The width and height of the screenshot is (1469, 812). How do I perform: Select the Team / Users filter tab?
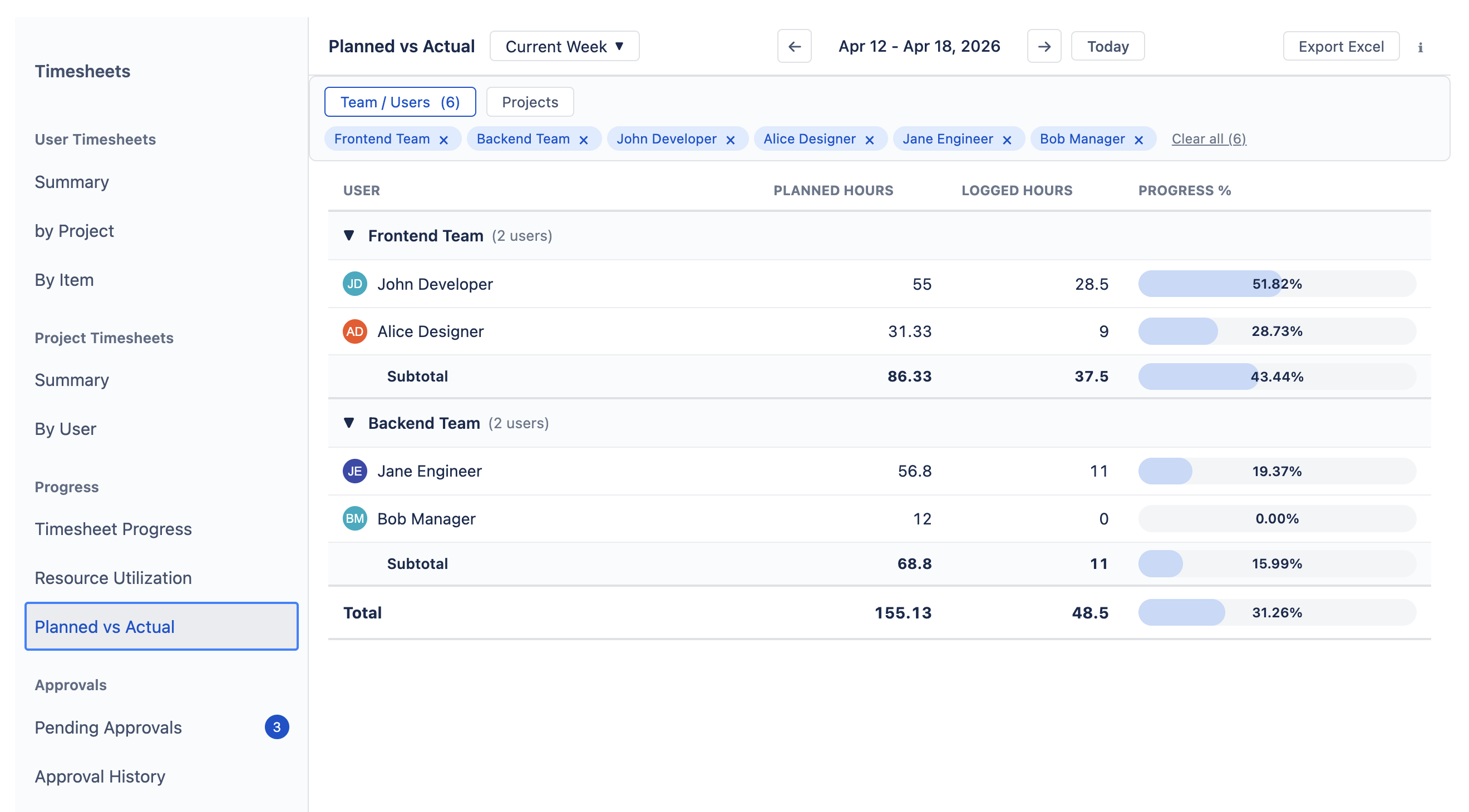pyautogui.click(x=400, y=102)
